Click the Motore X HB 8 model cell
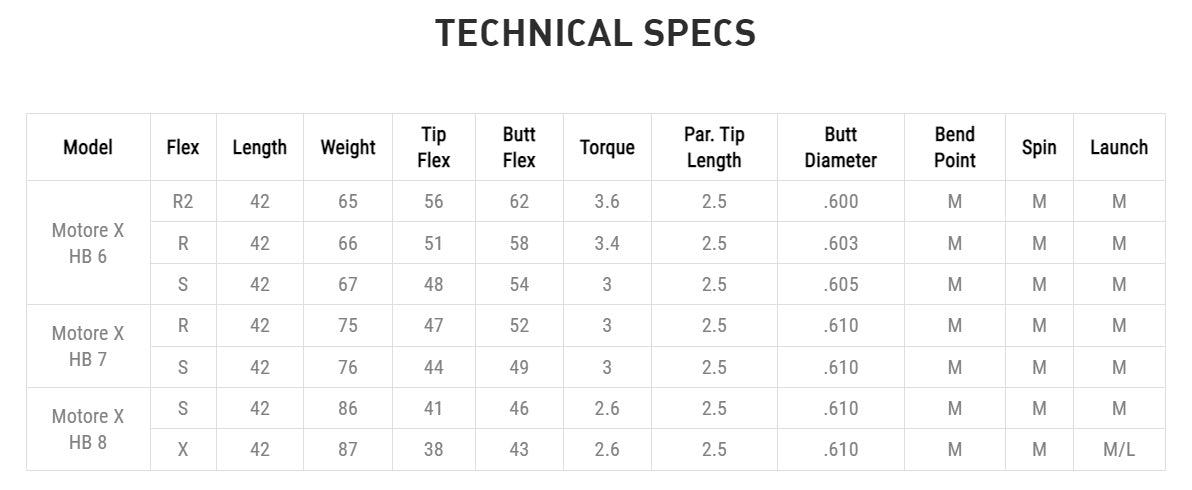 pyautogui.click(x=88, y=429)
